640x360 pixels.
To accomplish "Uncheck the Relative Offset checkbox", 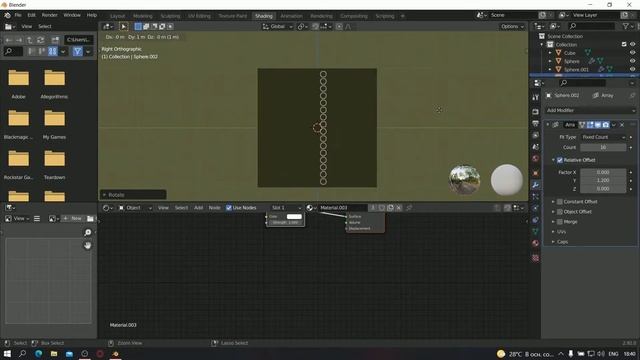I will (560, 160).
